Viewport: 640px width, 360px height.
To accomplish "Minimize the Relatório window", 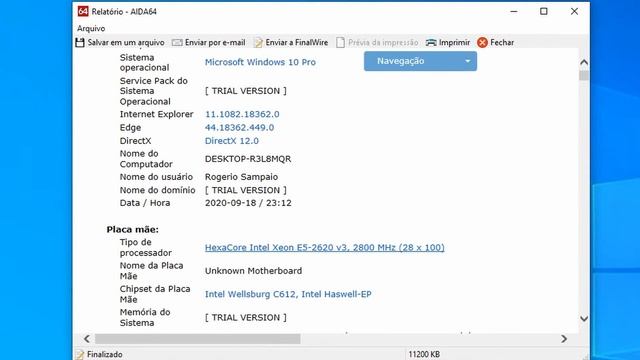I will pos(514,11).
